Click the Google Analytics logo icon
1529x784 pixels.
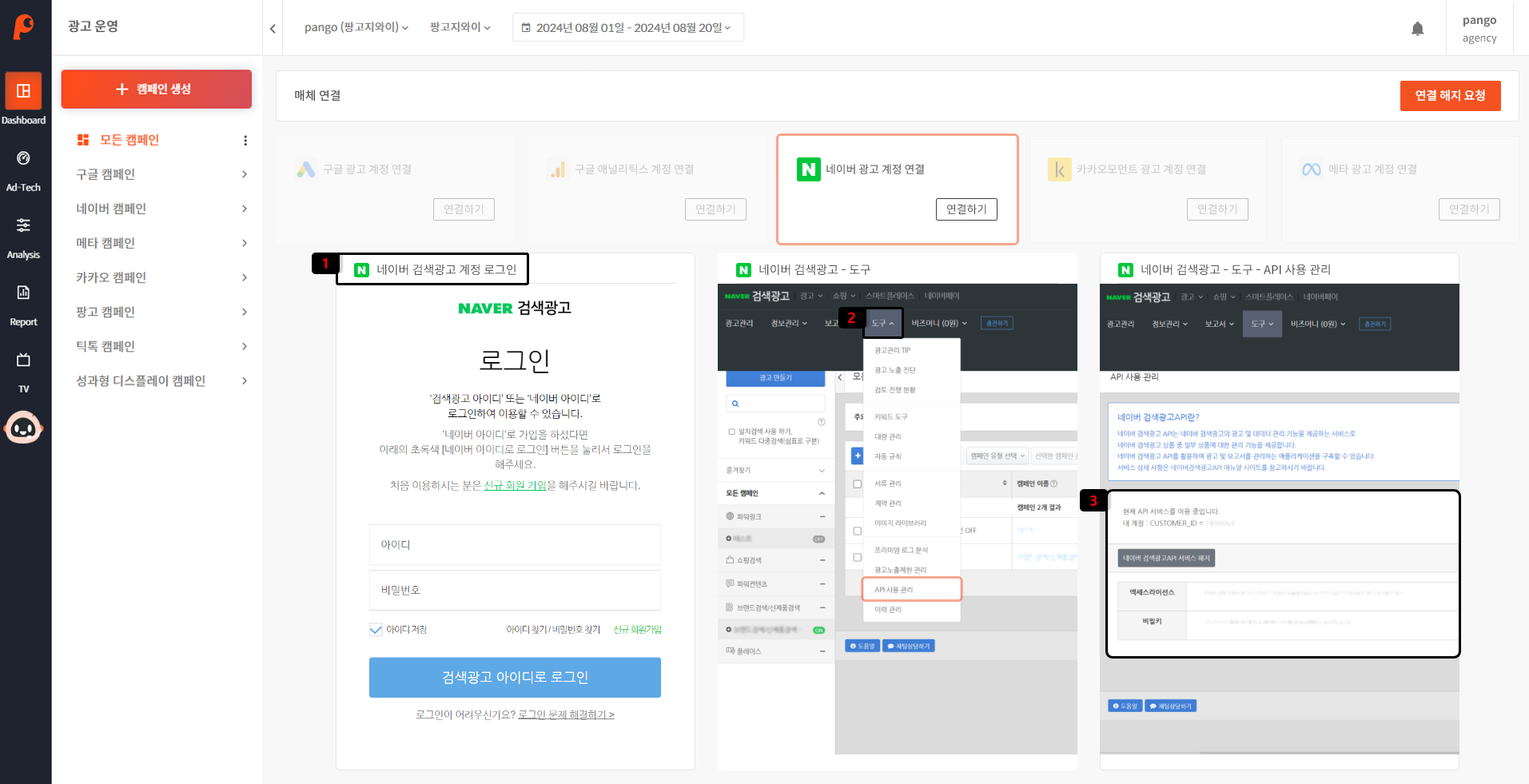[558, 169]
